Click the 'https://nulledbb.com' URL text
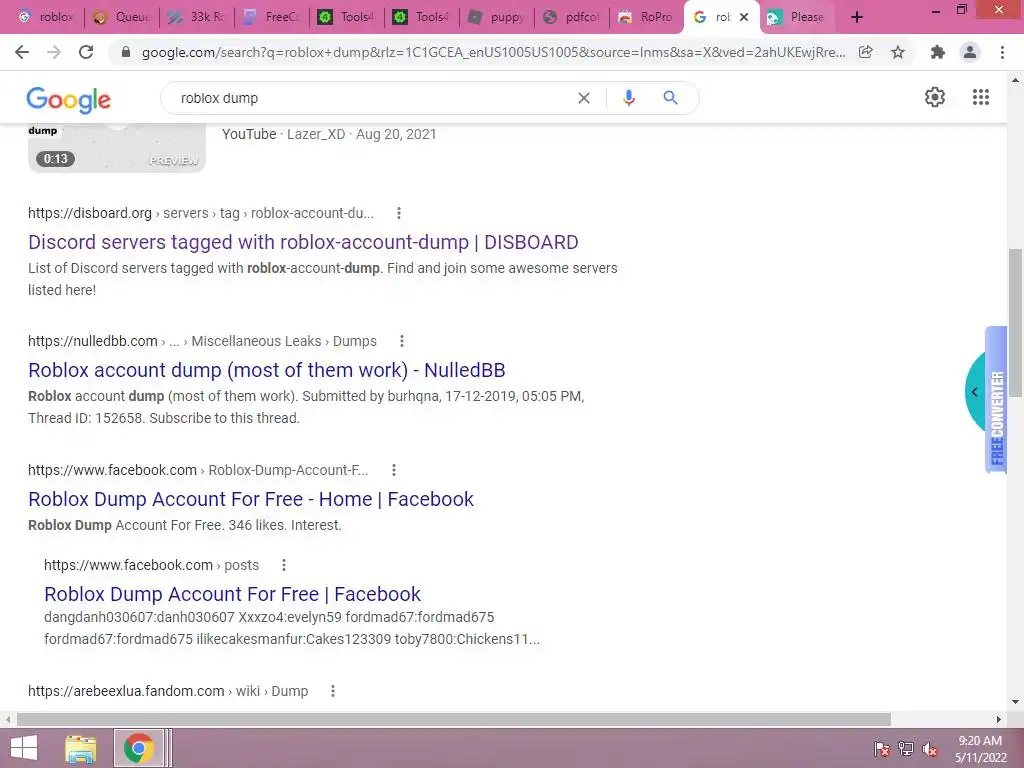The width and height of the screenshot is (1024, 768). [93, 341]
